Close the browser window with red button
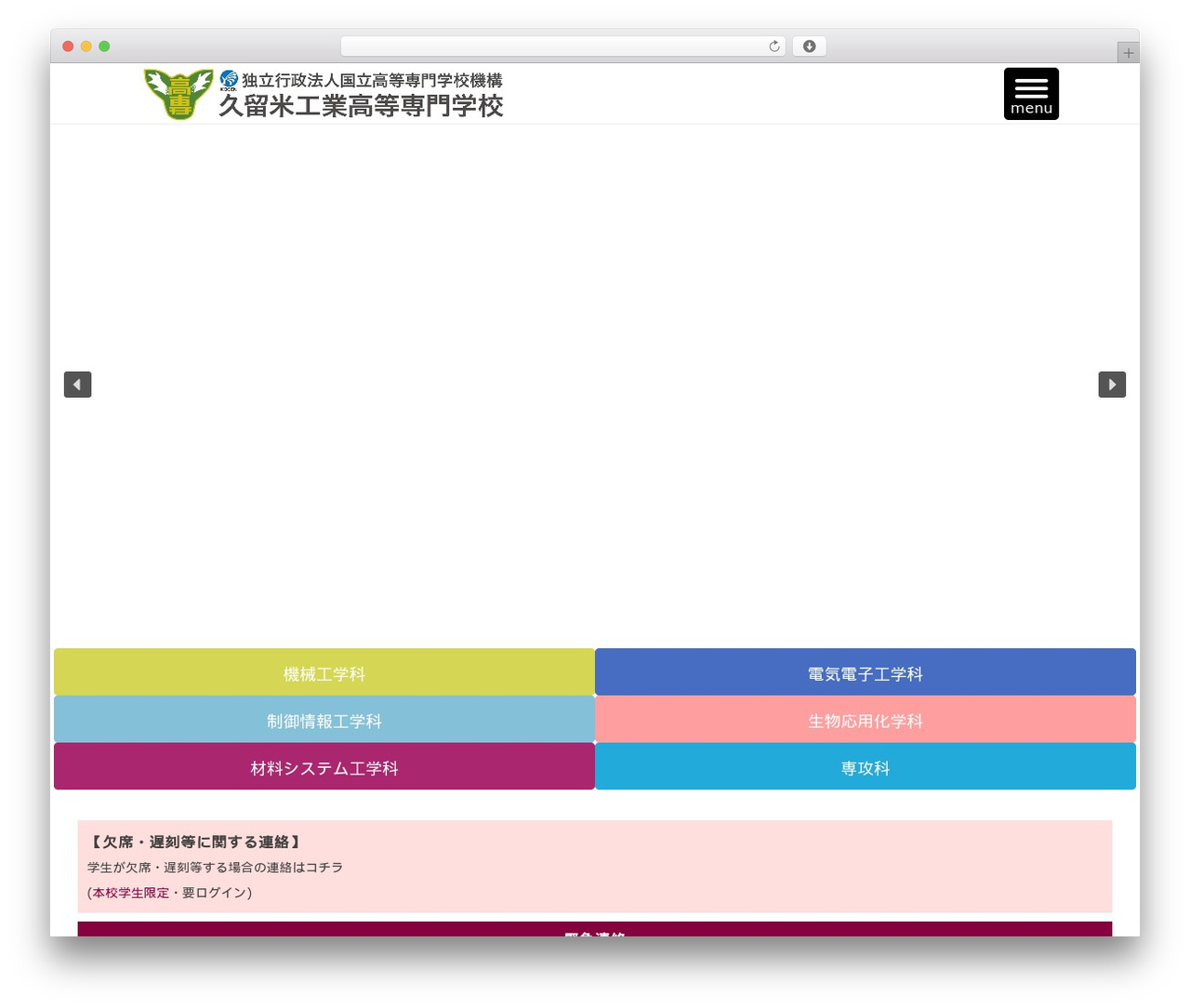This screenshot has height=1008, width=1190. pos(68,46)
